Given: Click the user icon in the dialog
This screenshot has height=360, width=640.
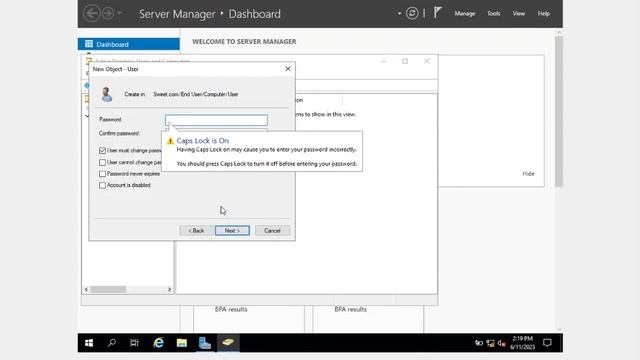Looking at the screenshot, I should 107,94.
